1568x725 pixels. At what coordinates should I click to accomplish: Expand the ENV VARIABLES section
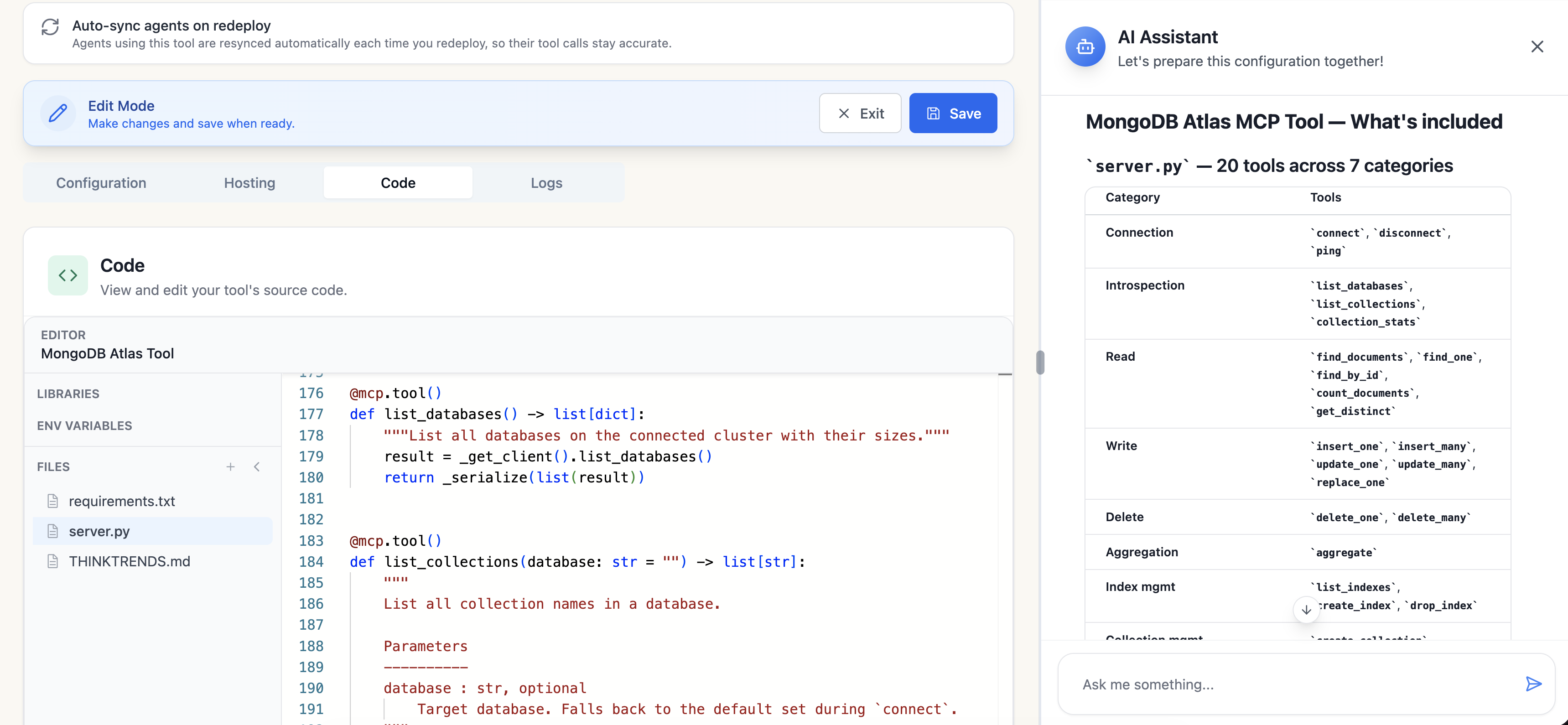pos(85,425)
